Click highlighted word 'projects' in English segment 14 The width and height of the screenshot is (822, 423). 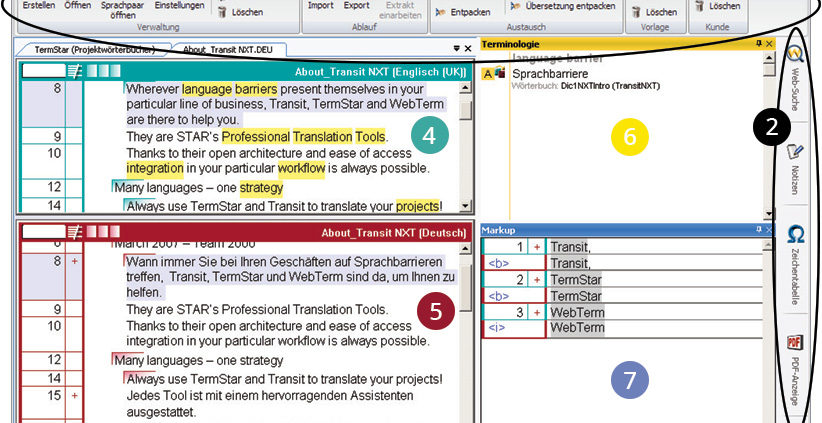417,207
